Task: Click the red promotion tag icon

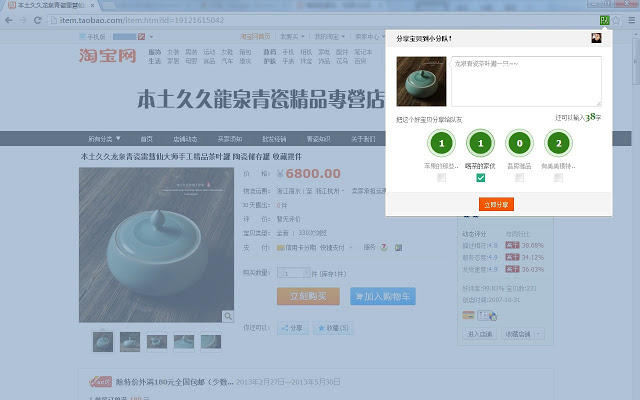Action: 100,382
